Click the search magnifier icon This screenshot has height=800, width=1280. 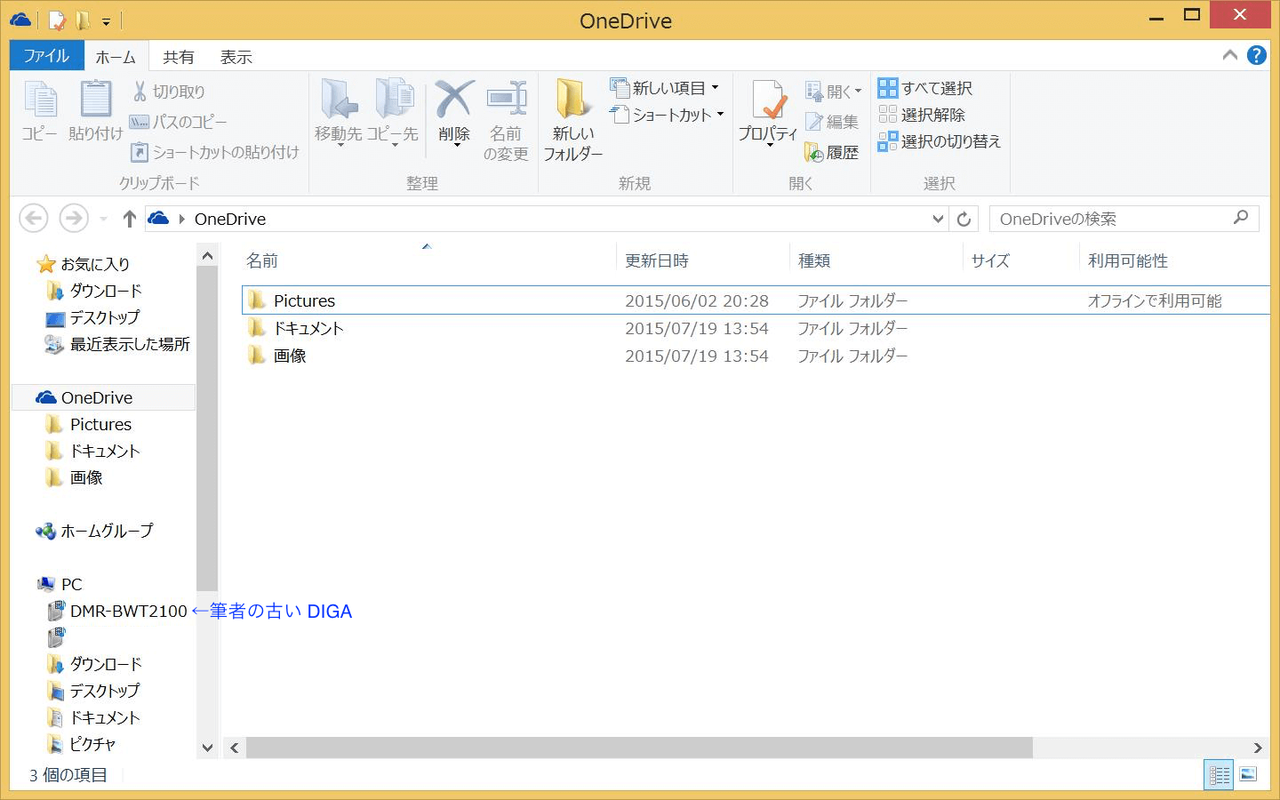click(x=1241, y=218)
